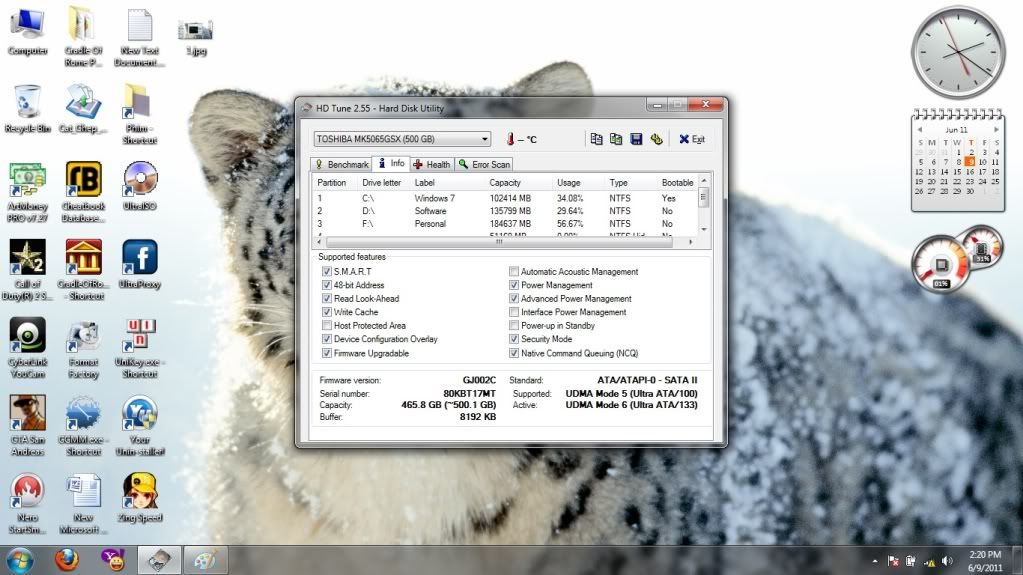The image size is (1023, 575).
Task: Switch to the Benchmark tab
Action: pyautogui.click(x=341, y=164)
